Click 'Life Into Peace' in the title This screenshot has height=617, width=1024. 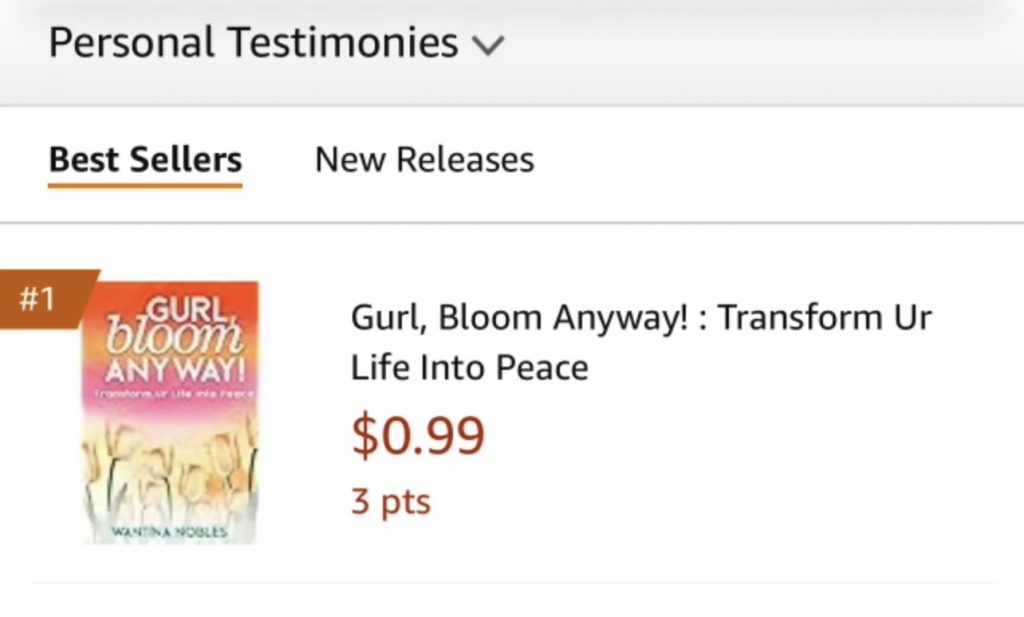pos(469,368)
